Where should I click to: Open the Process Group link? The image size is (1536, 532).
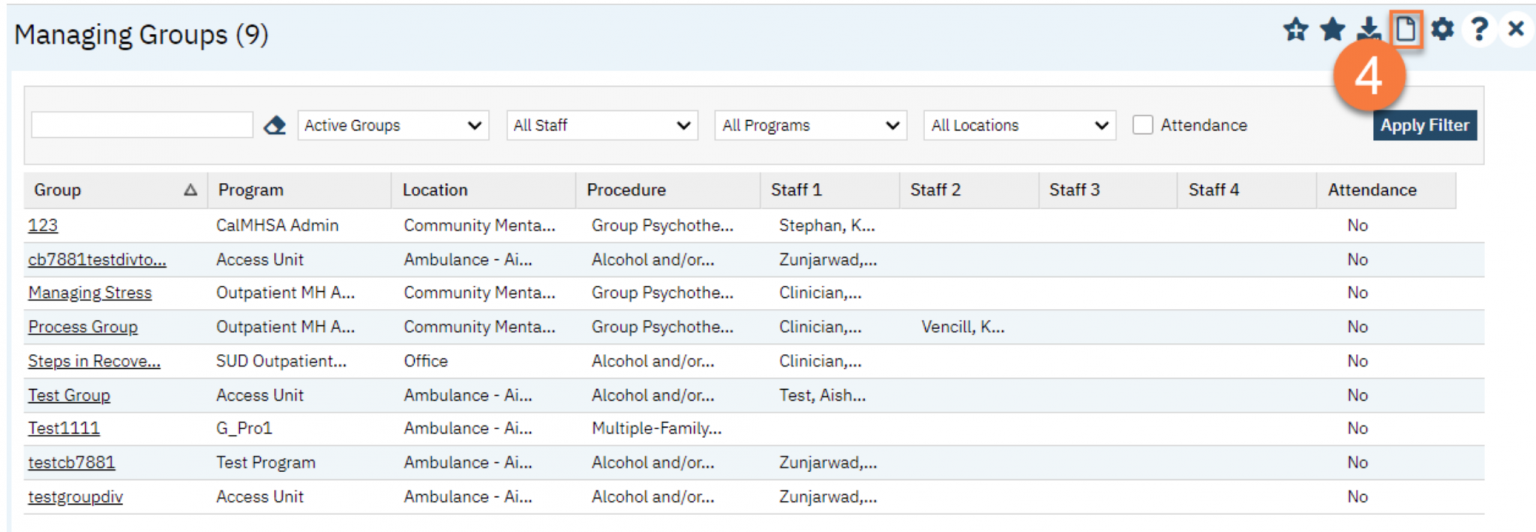pos(83,327)
